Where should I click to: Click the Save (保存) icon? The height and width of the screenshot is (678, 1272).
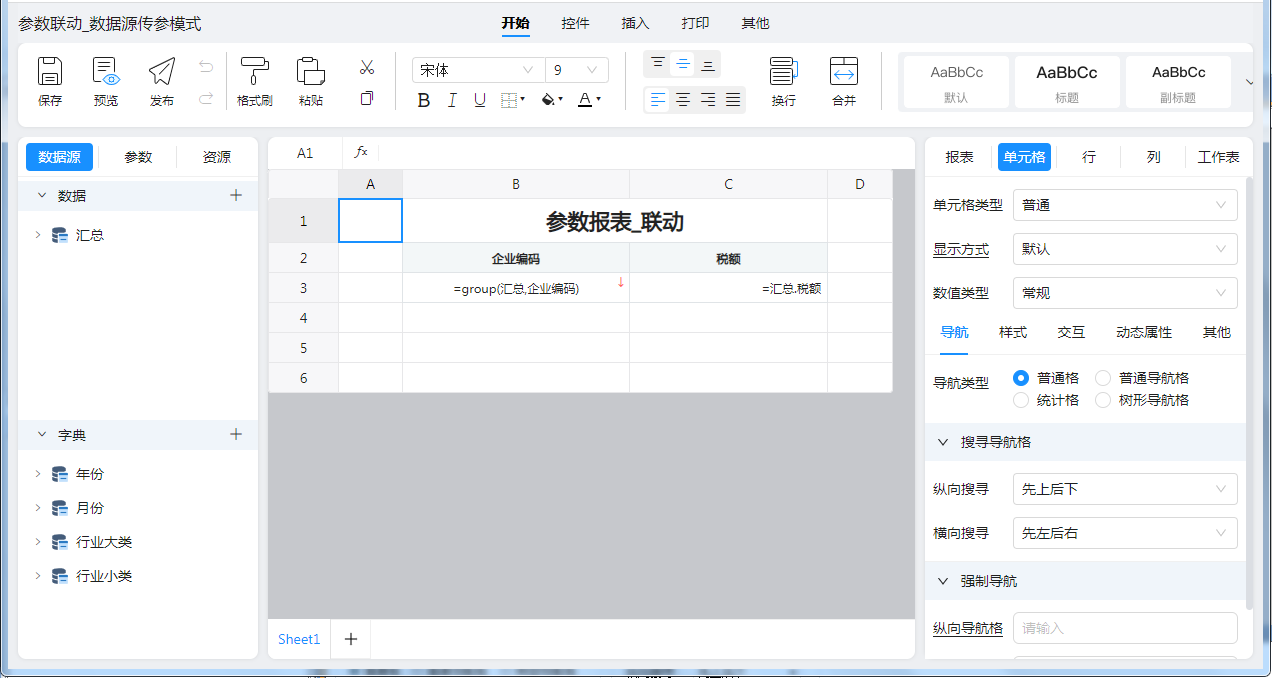(x=50, y=73)
